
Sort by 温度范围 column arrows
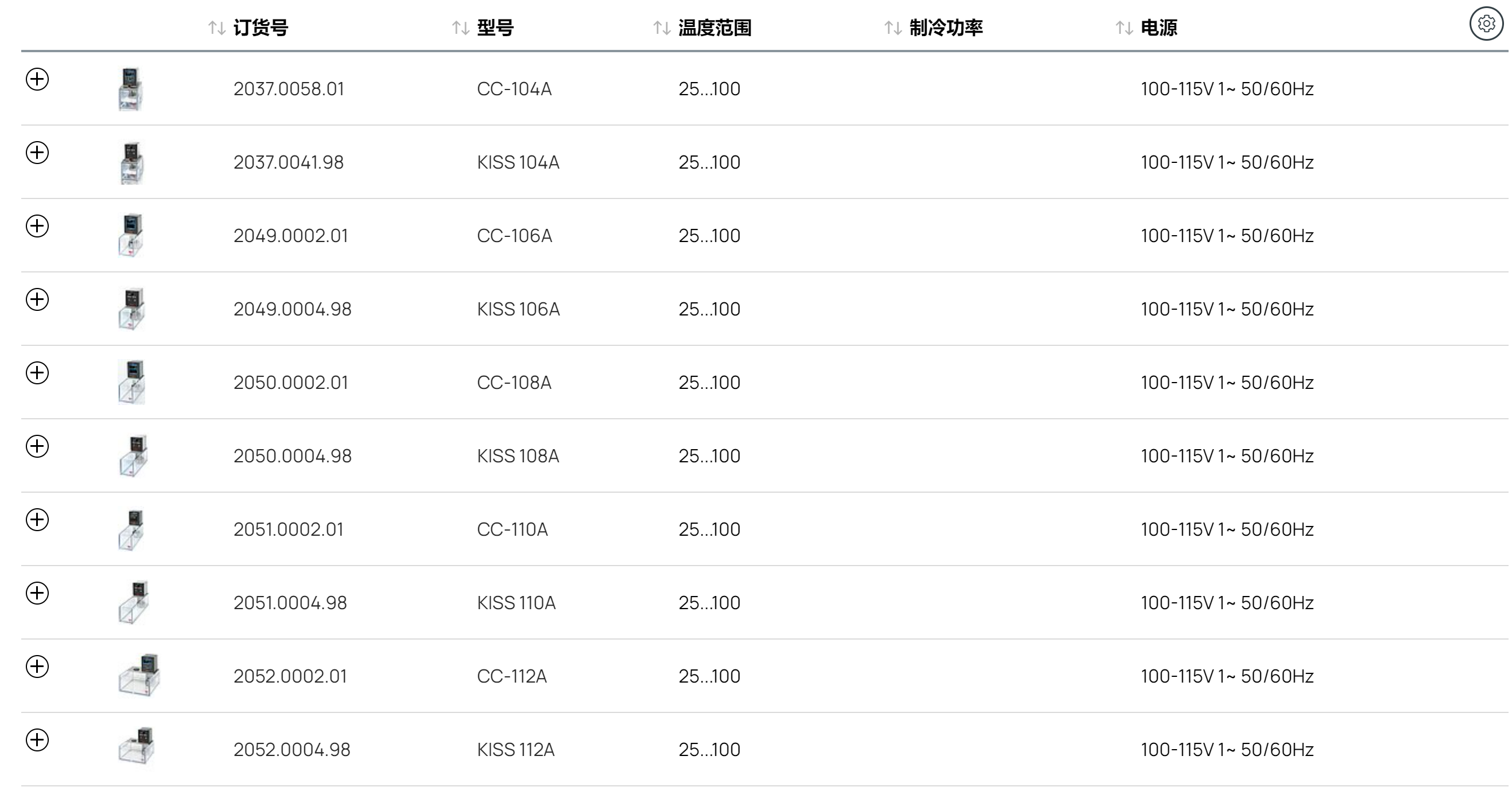(x=662, y=28)
